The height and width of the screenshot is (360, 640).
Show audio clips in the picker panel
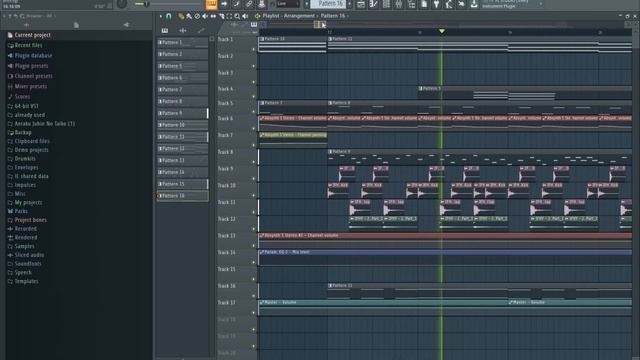tap(182, 31)
